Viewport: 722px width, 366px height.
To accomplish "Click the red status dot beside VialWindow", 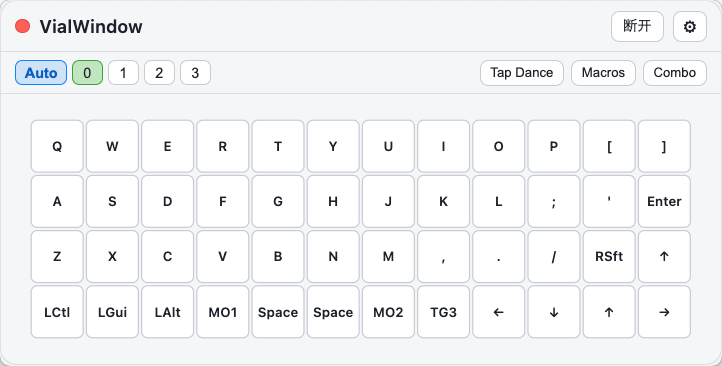I will point(23,26).
